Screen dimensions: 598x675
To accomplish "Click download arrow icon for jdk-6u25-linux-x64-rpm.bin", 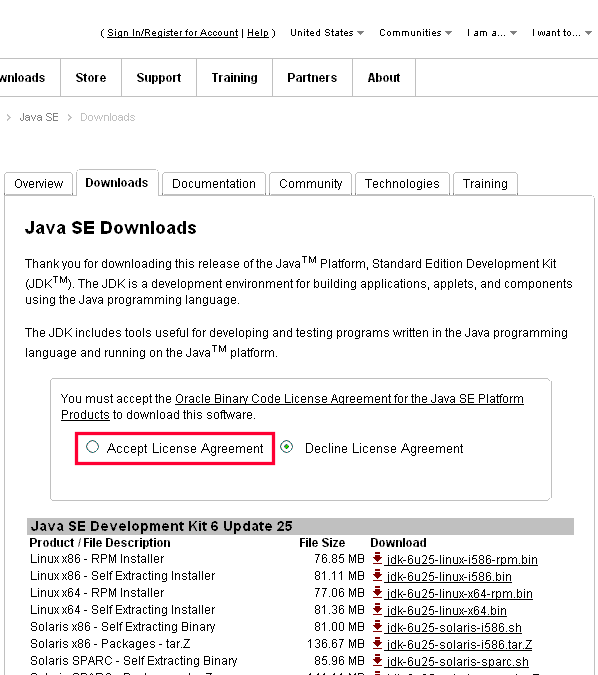I will pyautogui.click(x=378, y=592).
